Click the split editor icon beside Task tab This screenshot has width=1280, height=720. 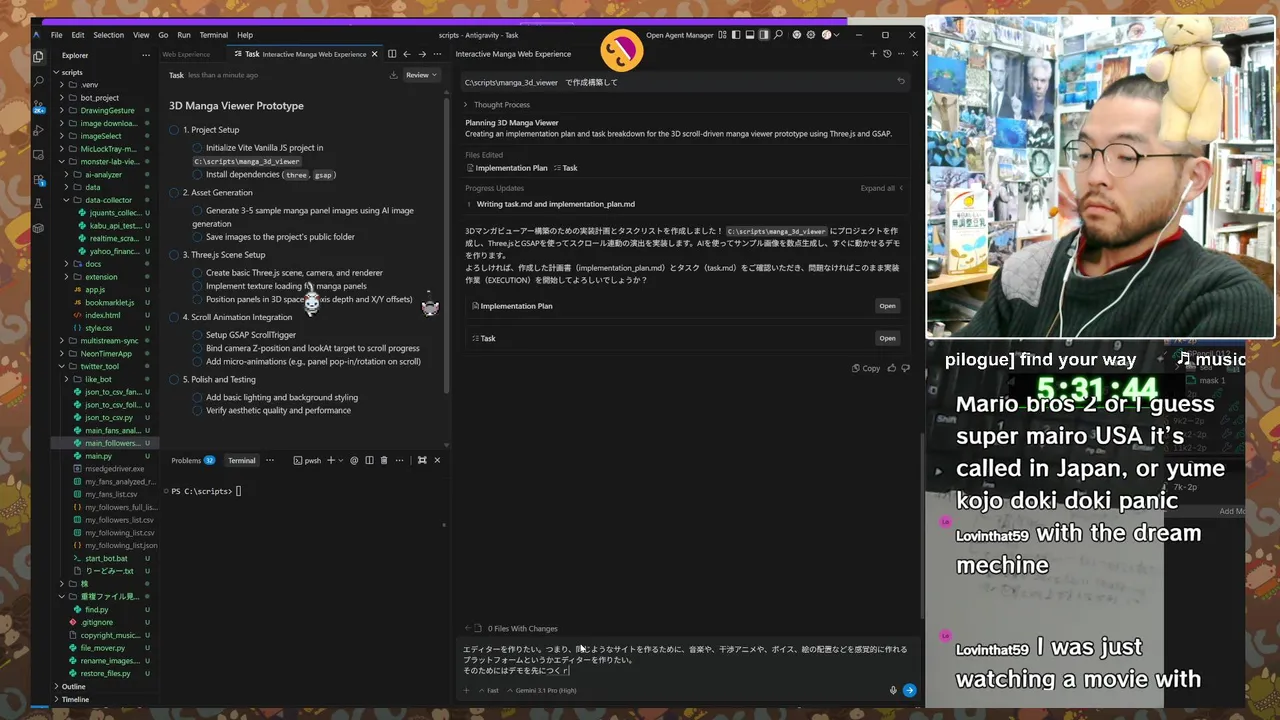pos(392,54)
